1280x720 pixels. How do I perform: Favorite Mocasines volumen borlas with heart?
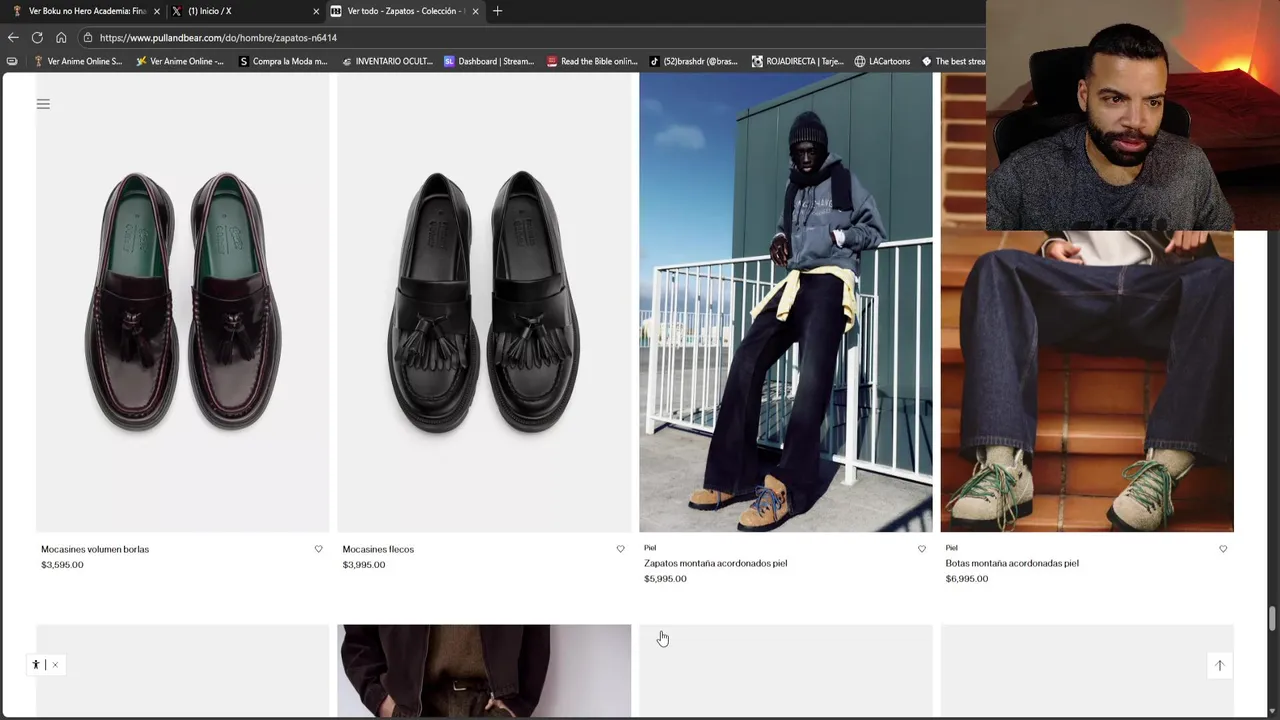319,549
